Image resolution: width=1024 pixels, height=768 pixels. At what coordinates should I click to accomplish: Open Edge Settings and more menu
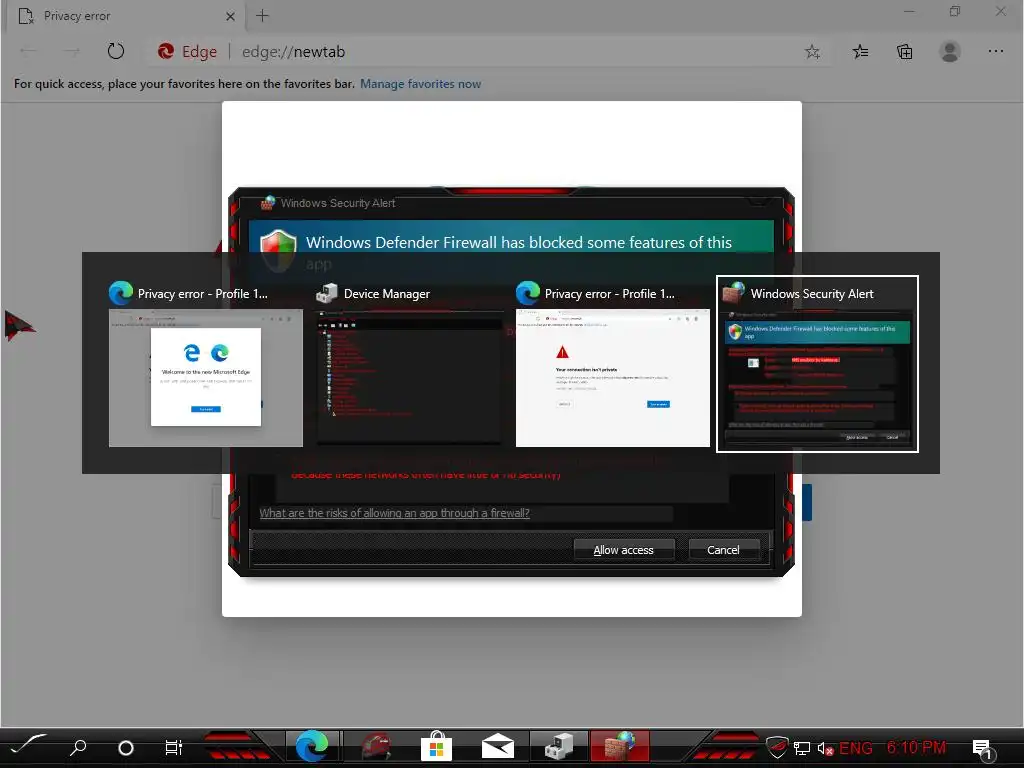tap(996, 52)
